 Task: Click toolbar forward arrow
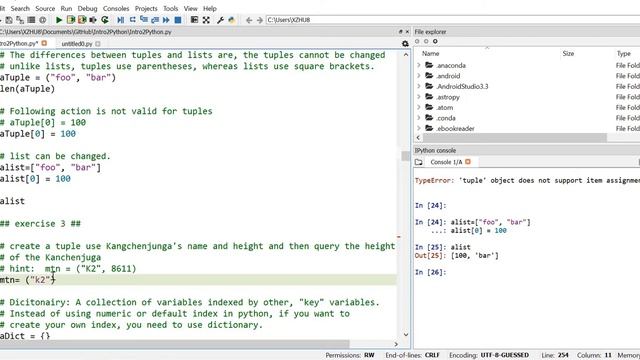coord(260,20)
